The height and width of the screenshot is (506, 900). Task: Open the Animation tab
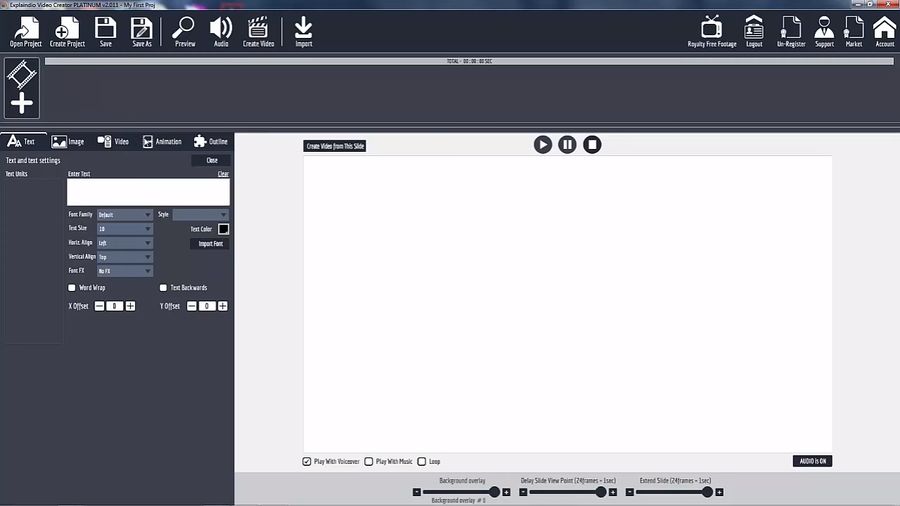point(162,141)
